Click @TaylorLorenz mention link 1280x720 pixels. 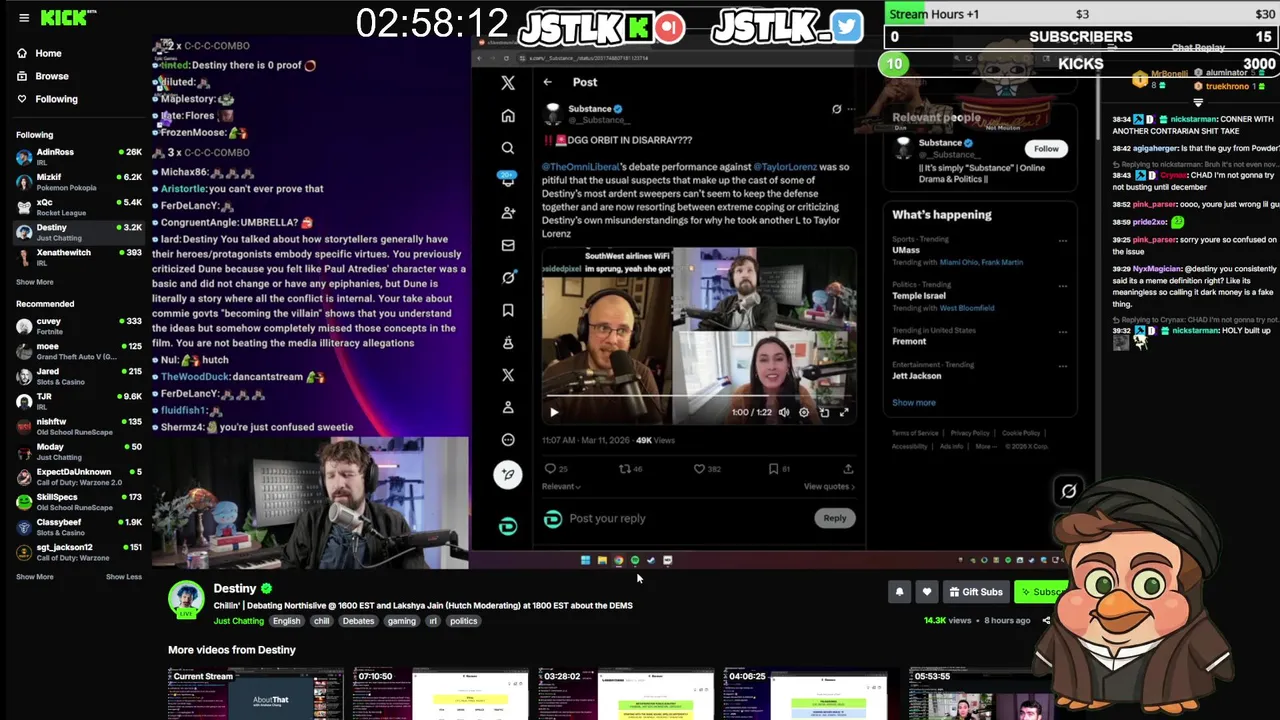coord(785,167)
